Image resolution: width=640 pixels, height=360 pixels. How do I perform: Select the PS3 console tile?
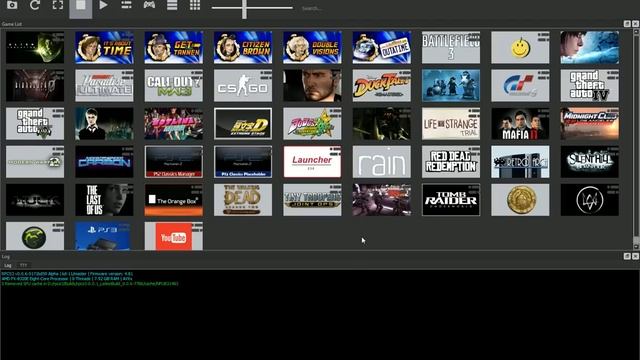104,236
